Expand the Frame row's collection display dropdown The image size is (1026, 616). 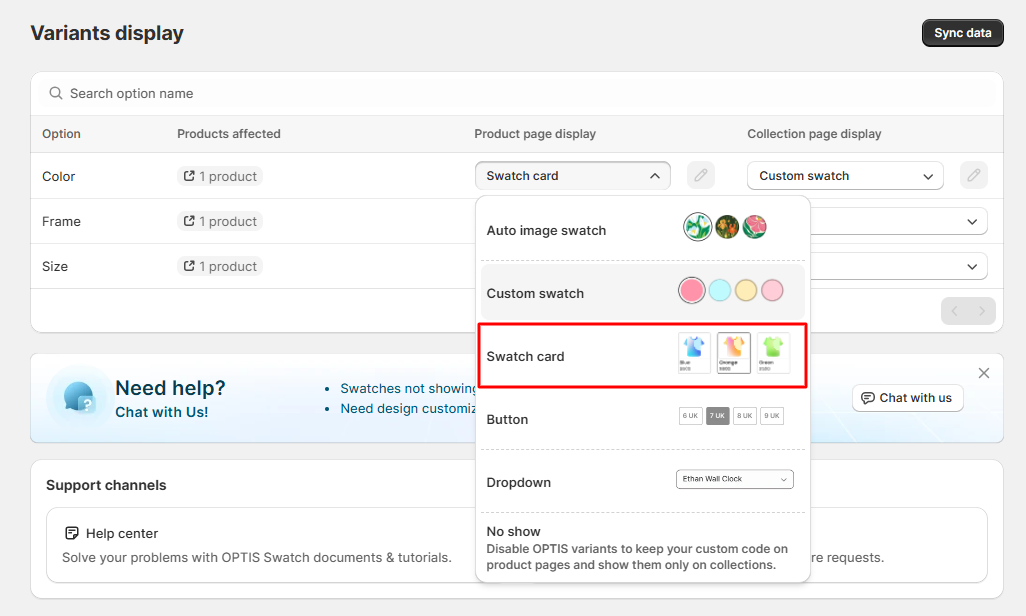[x=899, y=221]
